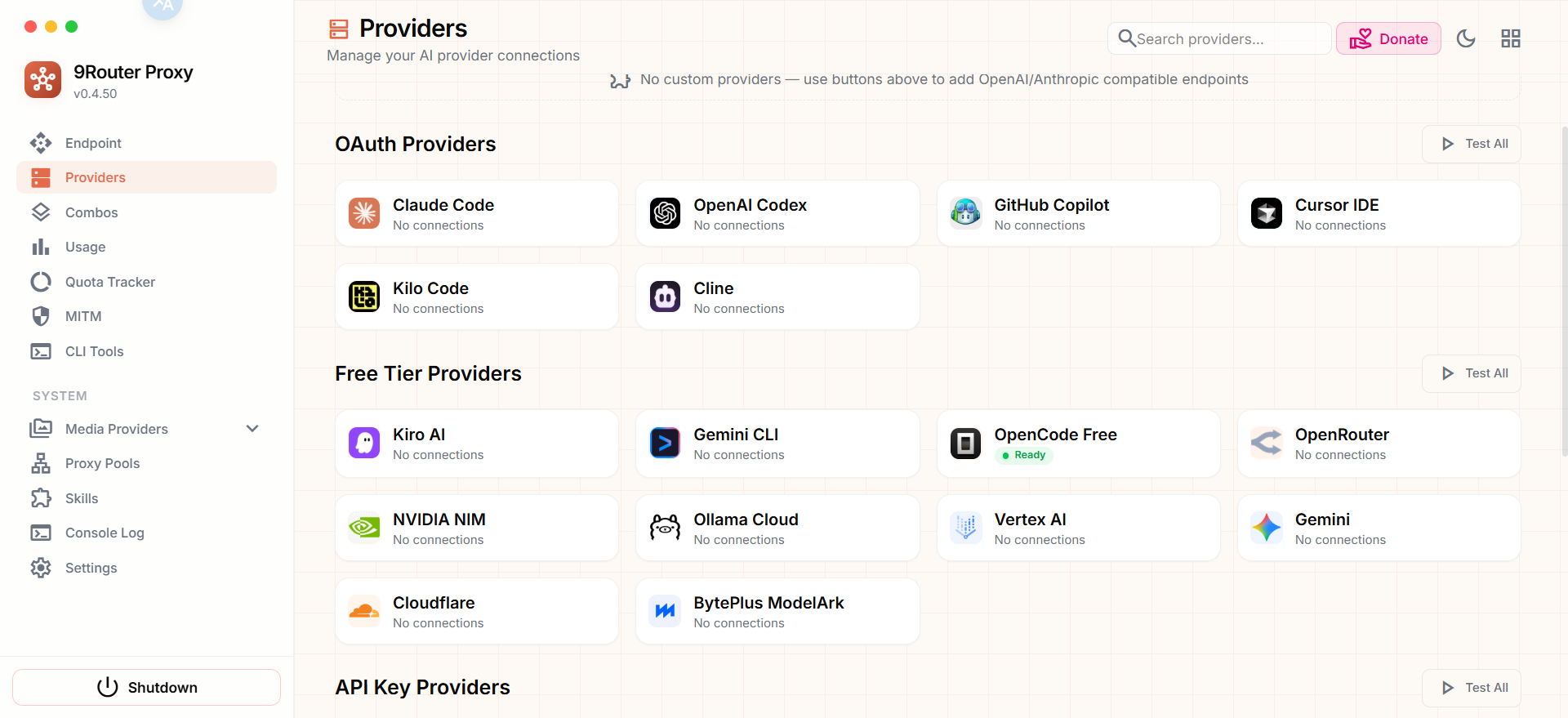This screenshot has width=1568, height=718.
Task: Click the OpenRouter name text
Action: pos(1342,435)
